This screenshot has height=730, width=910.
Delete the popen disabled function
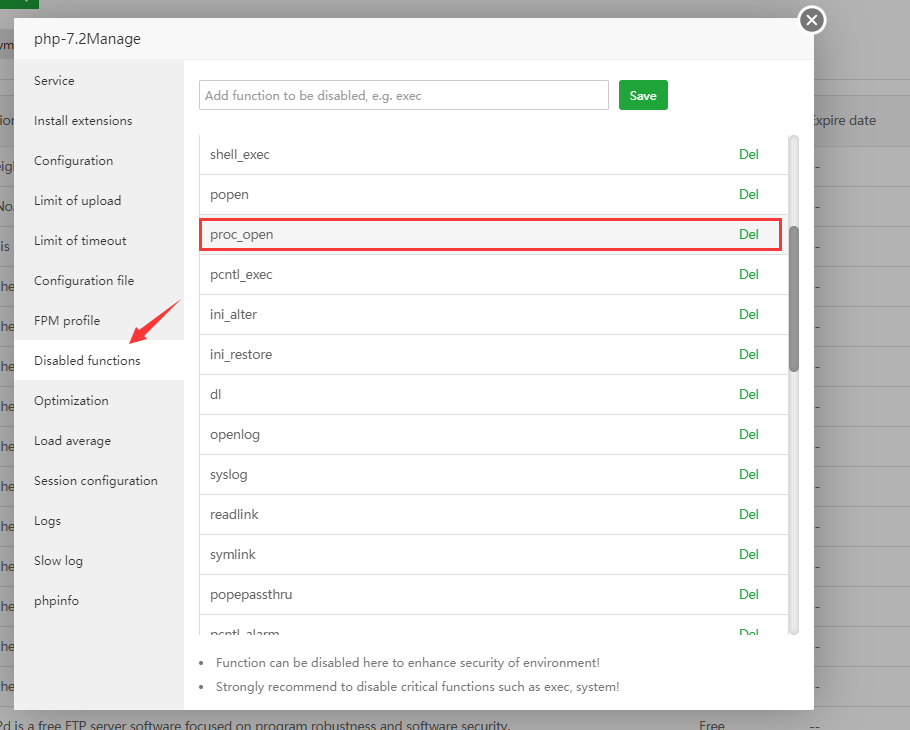pos(748,194)
